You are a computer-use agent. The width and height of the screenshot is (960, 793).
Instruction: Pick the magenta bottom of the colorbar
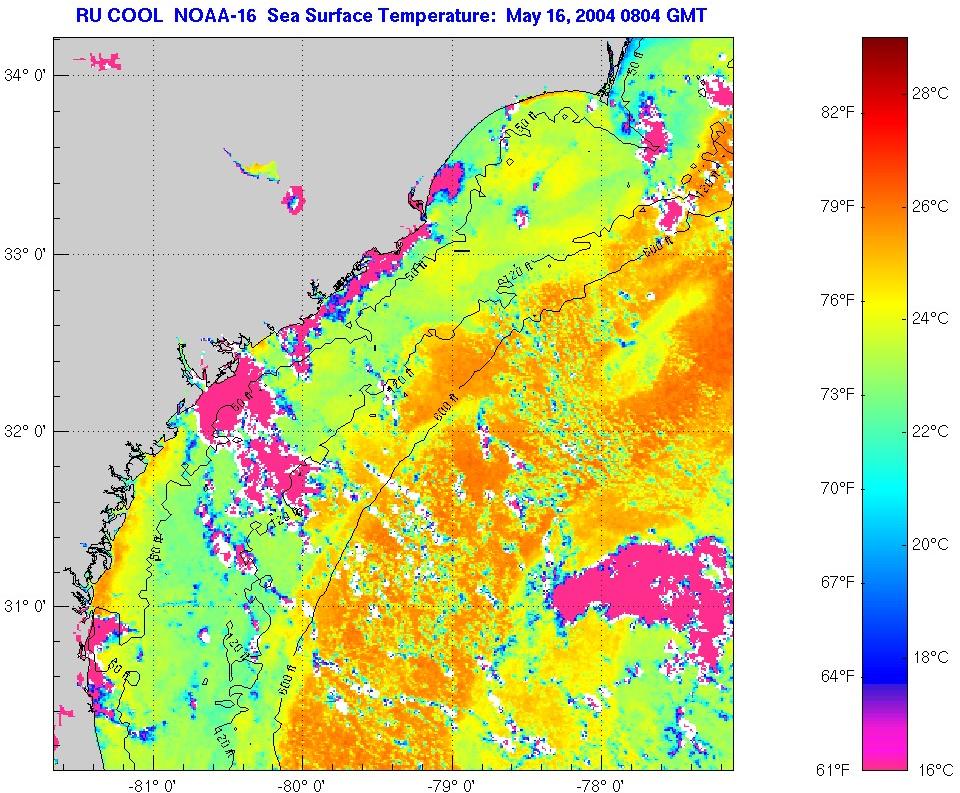(x=885, y=756)
